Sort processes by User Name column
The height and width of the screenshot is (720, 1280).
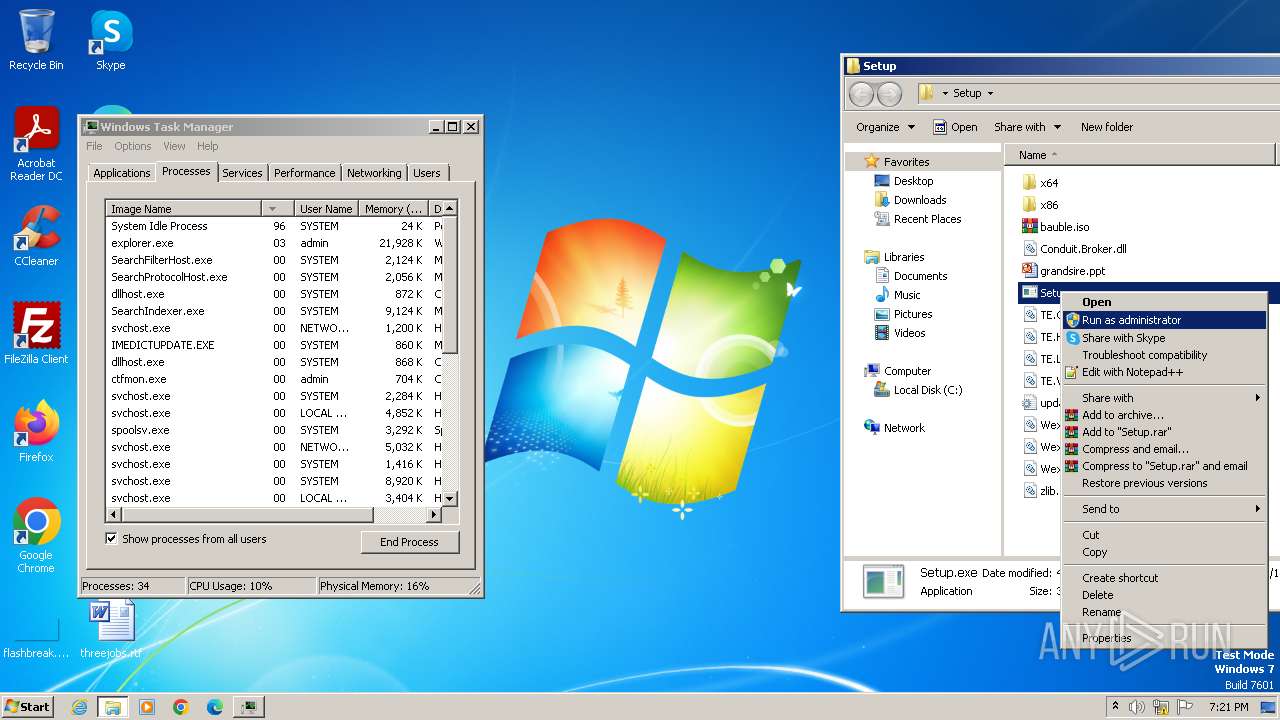pos(326,209)
